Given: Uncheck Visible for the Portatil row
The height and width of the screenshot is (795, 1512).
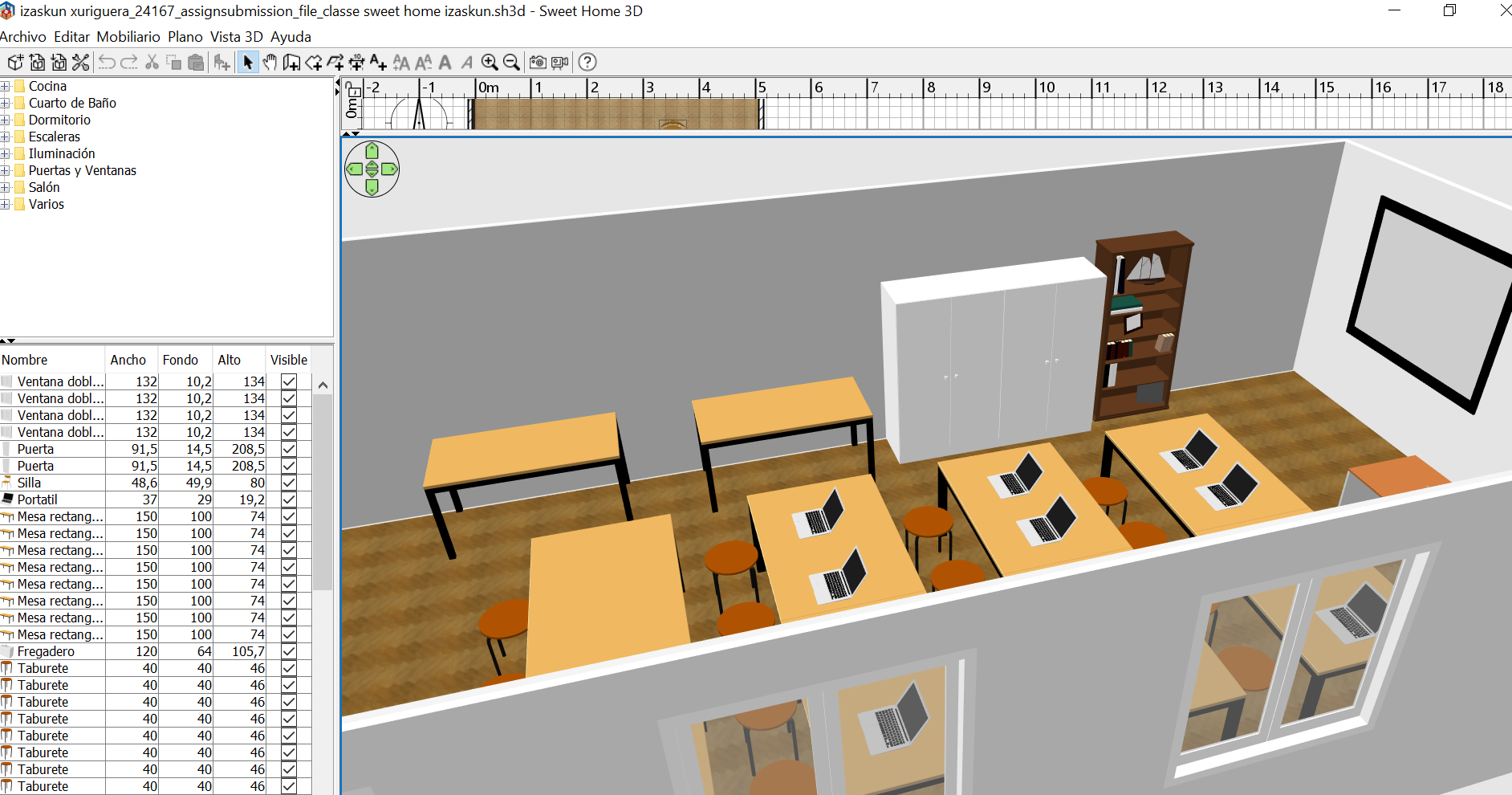Looking at the screenshot, I should tap(289, 499).
